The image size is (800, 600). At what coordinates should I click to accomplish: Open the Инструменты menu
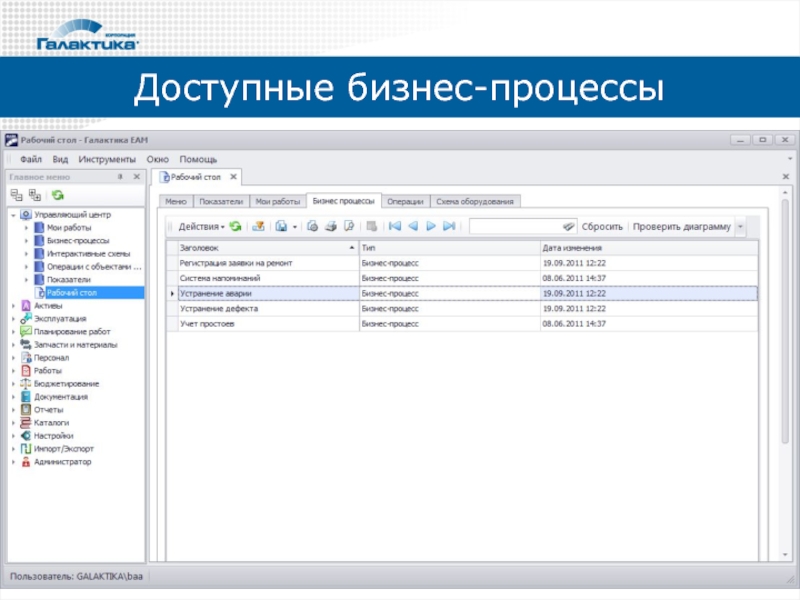point(108,159)
